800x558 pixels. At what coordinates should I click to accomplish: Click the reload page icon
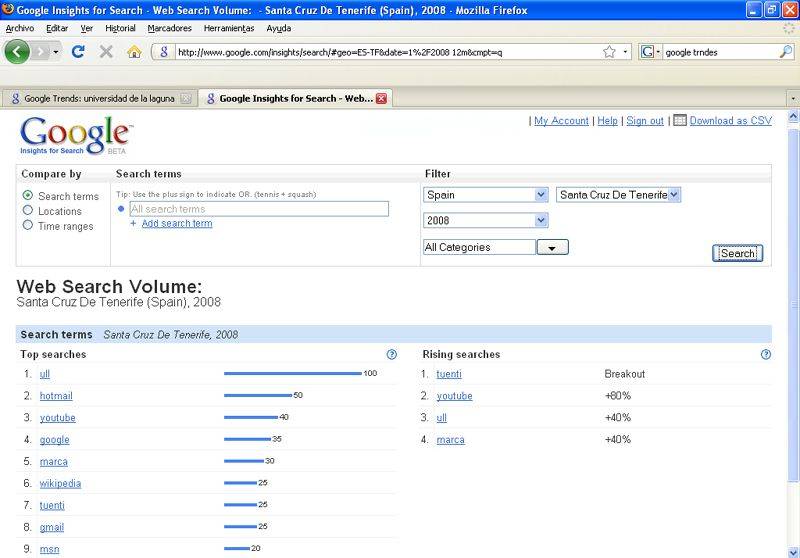pyautogui.click(x=78, y=51)
